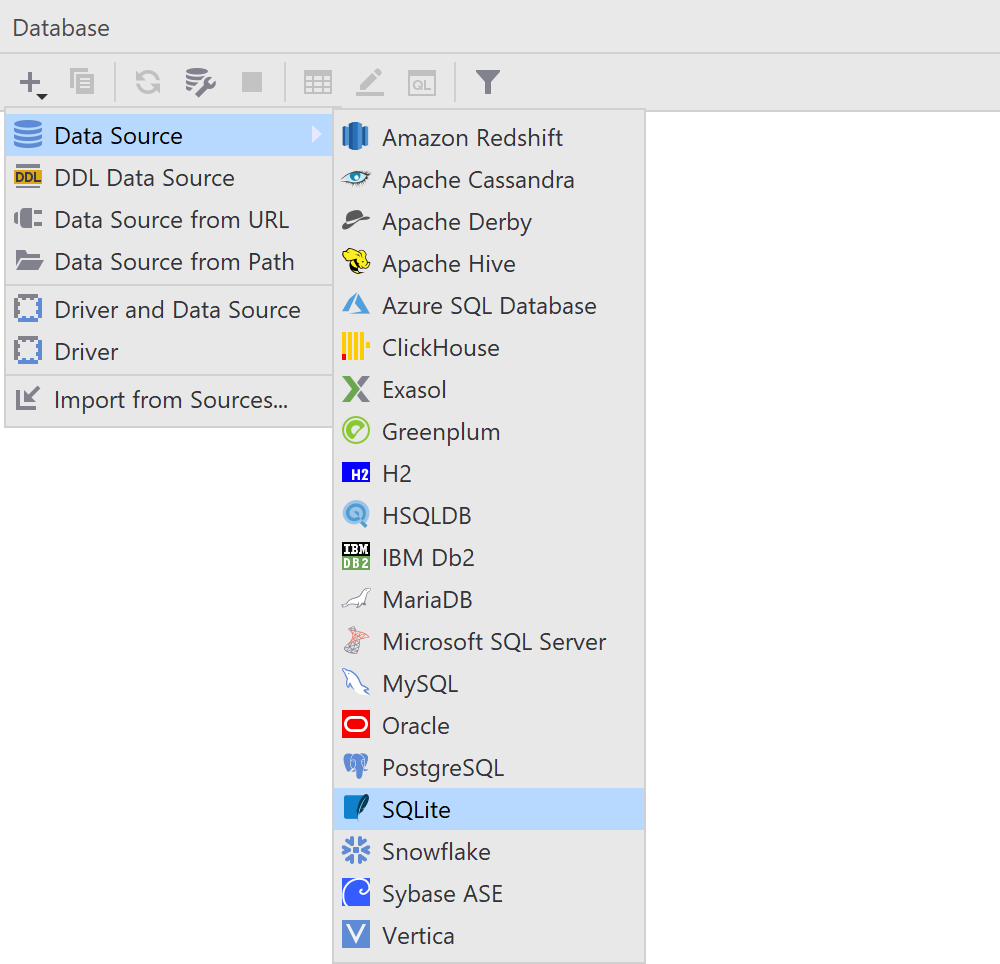The height and width of the screenshot is (964, 1000).
Task: Click the blue H2 icon
Action: [356, 473]
